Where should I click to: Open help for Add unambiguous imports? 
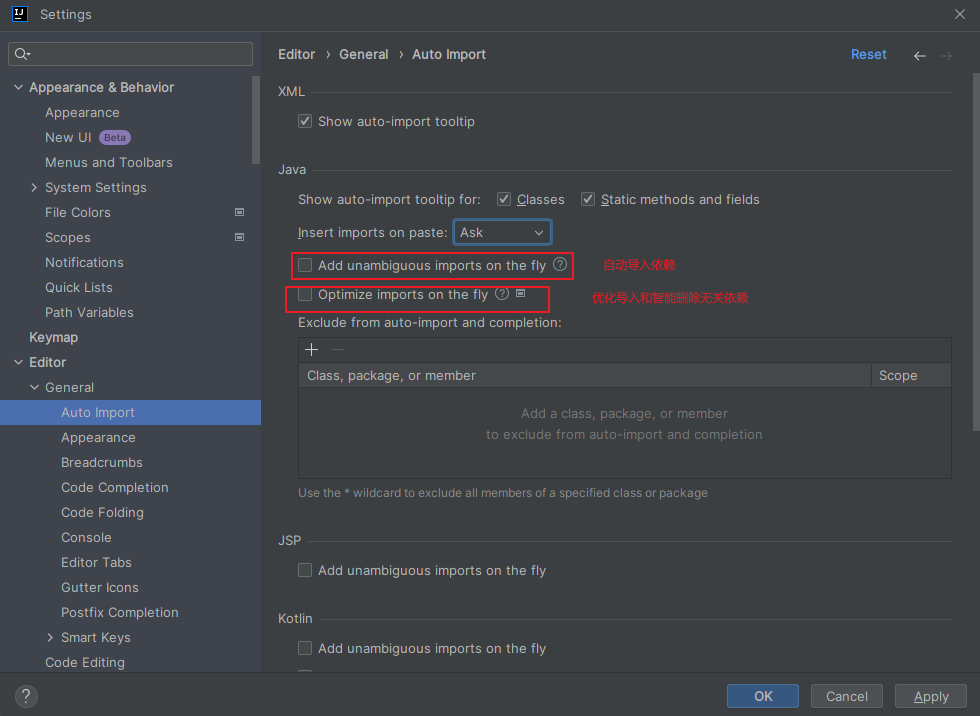560,264
